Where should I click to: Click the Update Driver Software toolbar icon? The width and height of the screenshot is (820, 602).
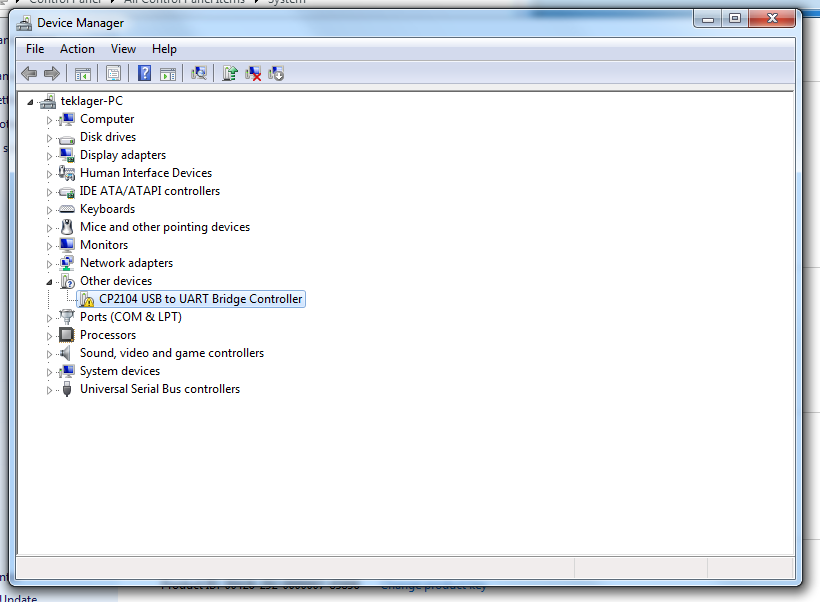228,72
